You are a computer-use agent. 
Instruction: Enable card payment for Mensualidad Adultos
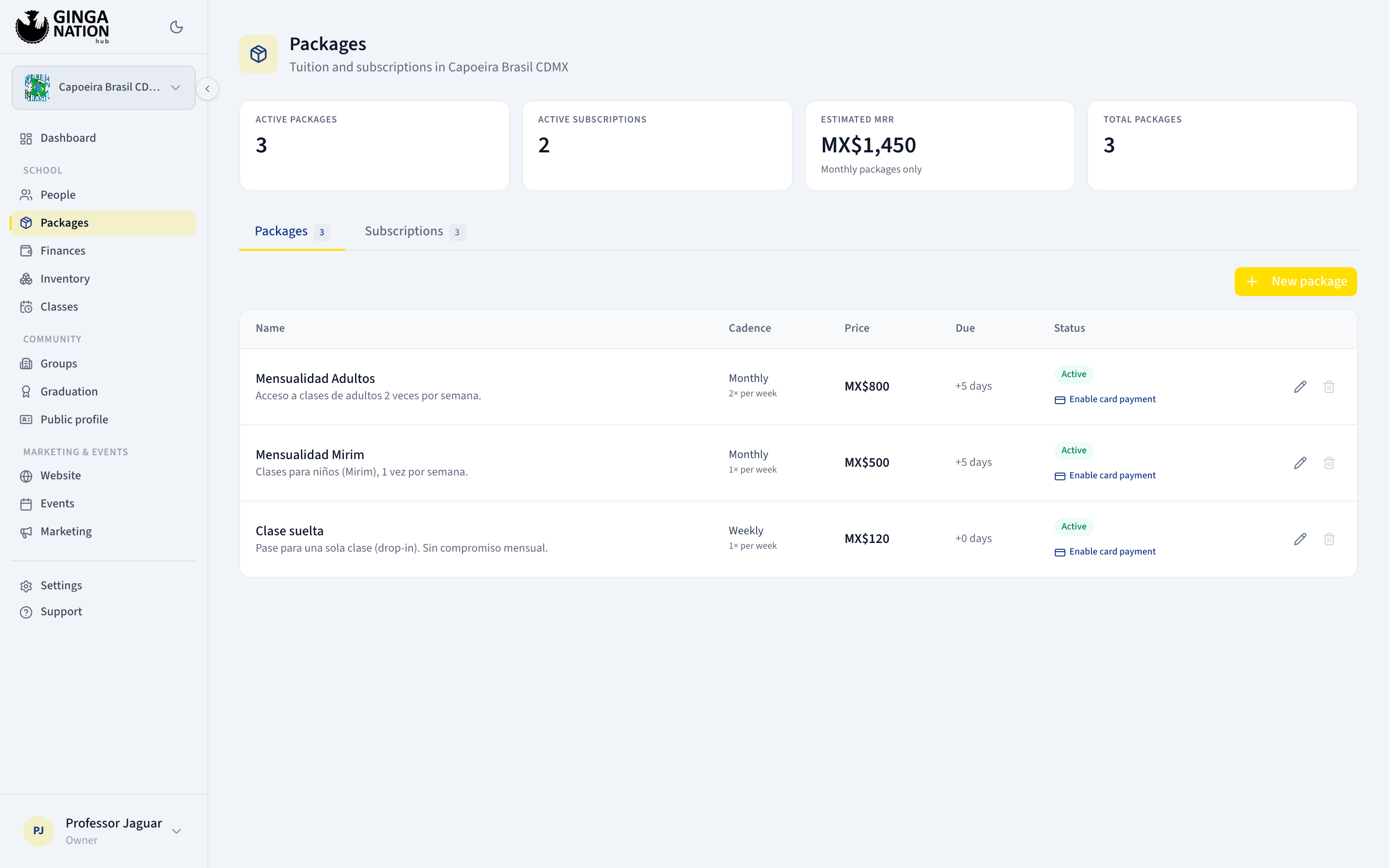point(1105,400)
